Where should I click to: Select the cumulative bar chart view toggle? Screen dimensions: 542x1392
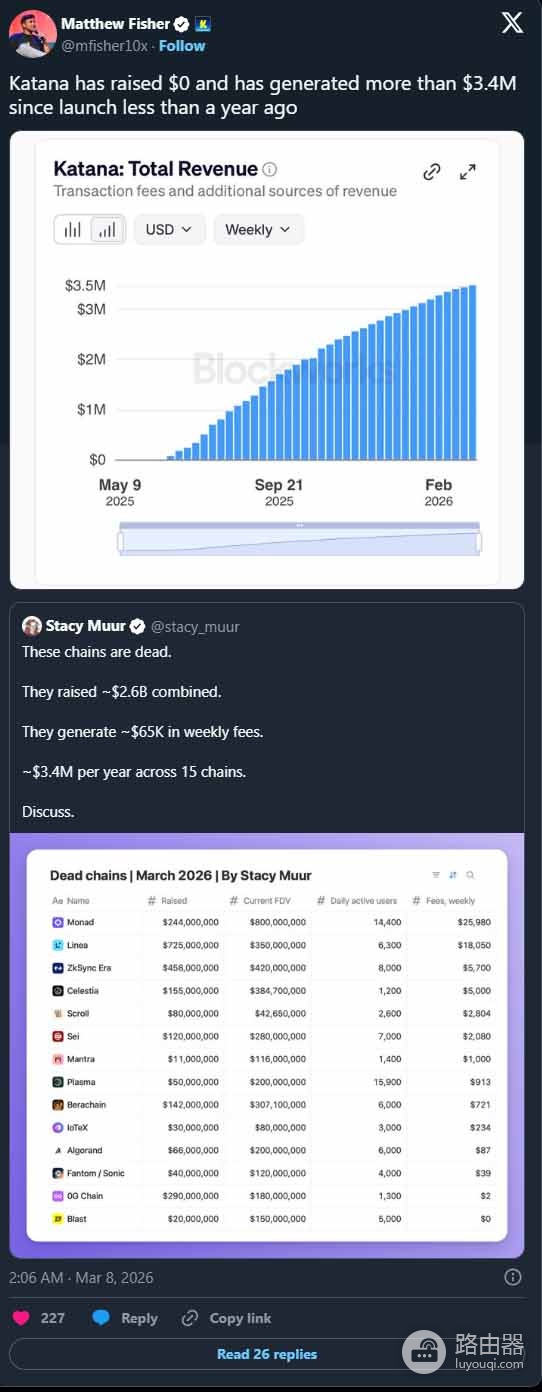tap(107, 229)
